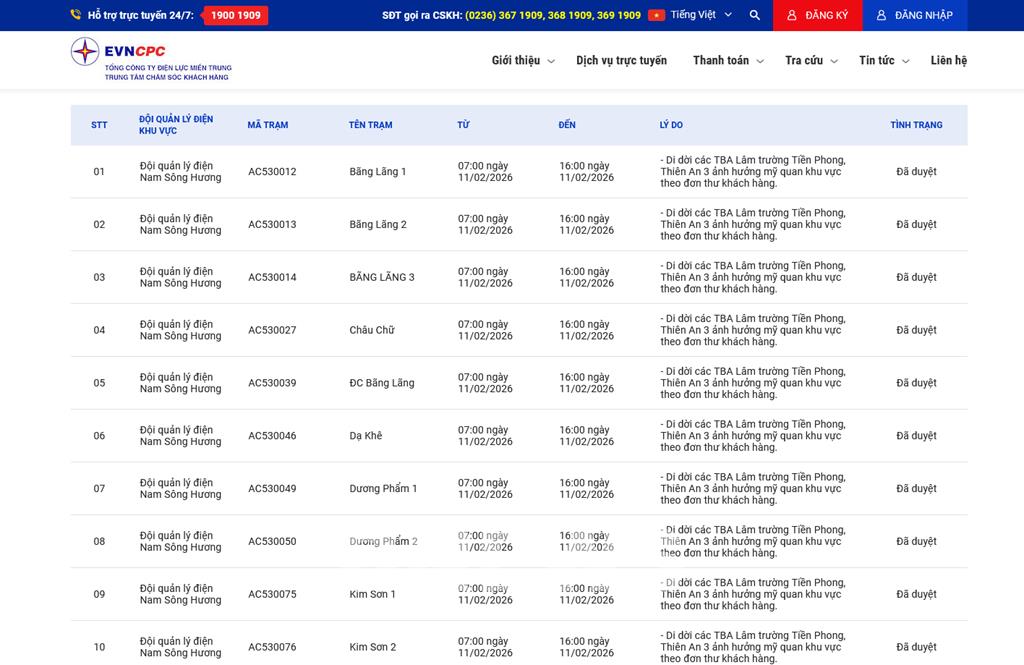Click the TÌNH TRẠNG column header
The width and height of the screenshot is (1024, 665).
click(916, 125)
